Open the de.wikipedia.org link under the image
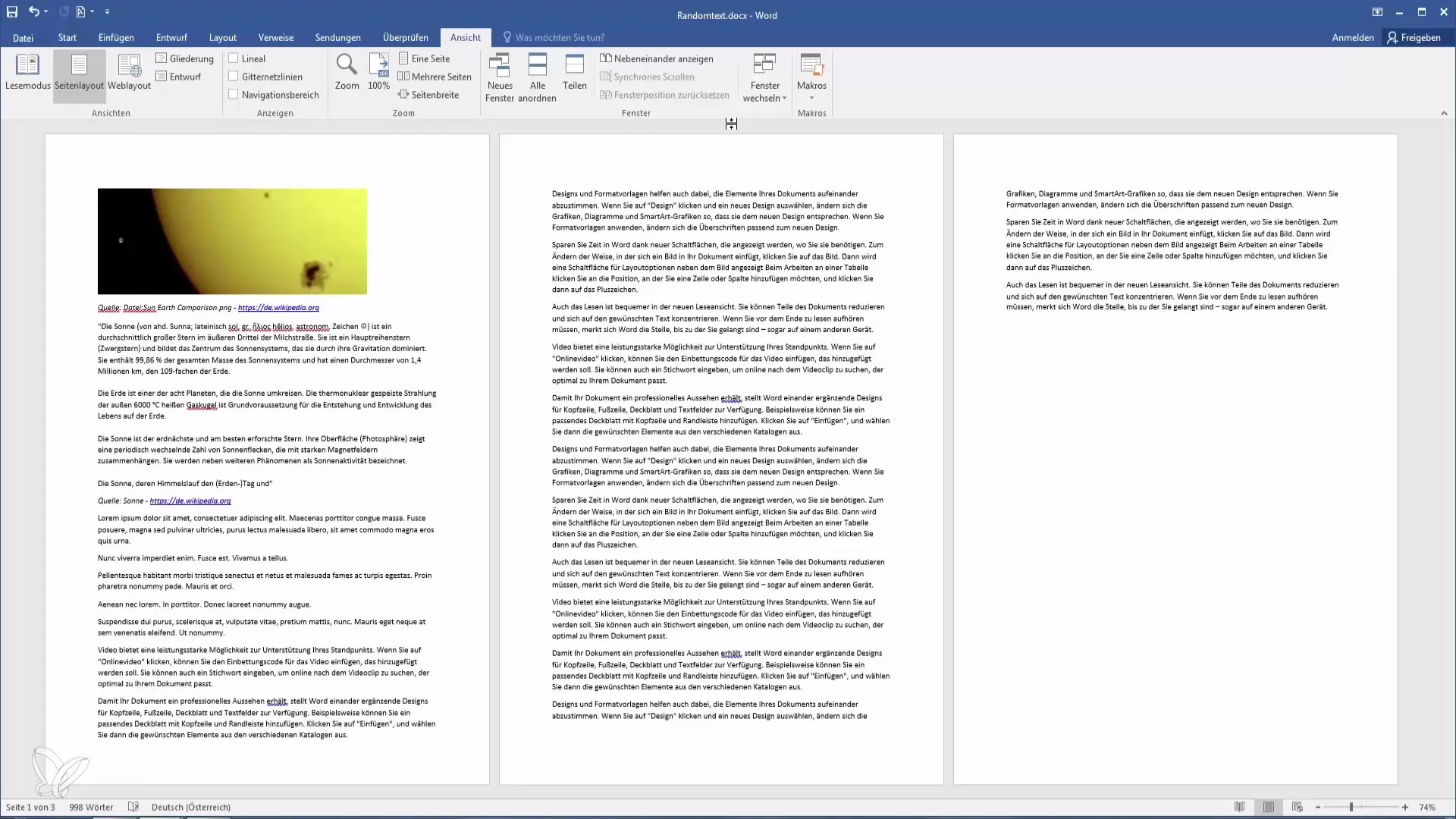The image size is (1456, 819). coord(278,308)
